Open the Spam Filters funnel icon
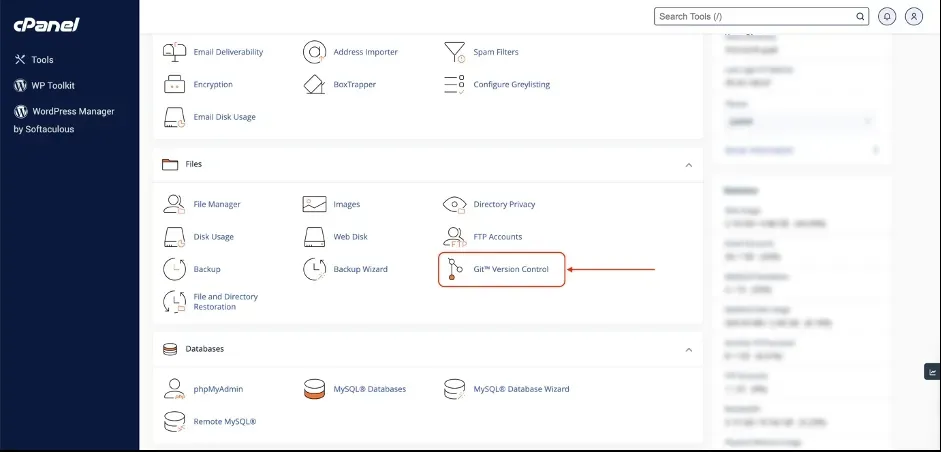Image resolution: width=941 pixels, height=452 pixels. [454, 52]
